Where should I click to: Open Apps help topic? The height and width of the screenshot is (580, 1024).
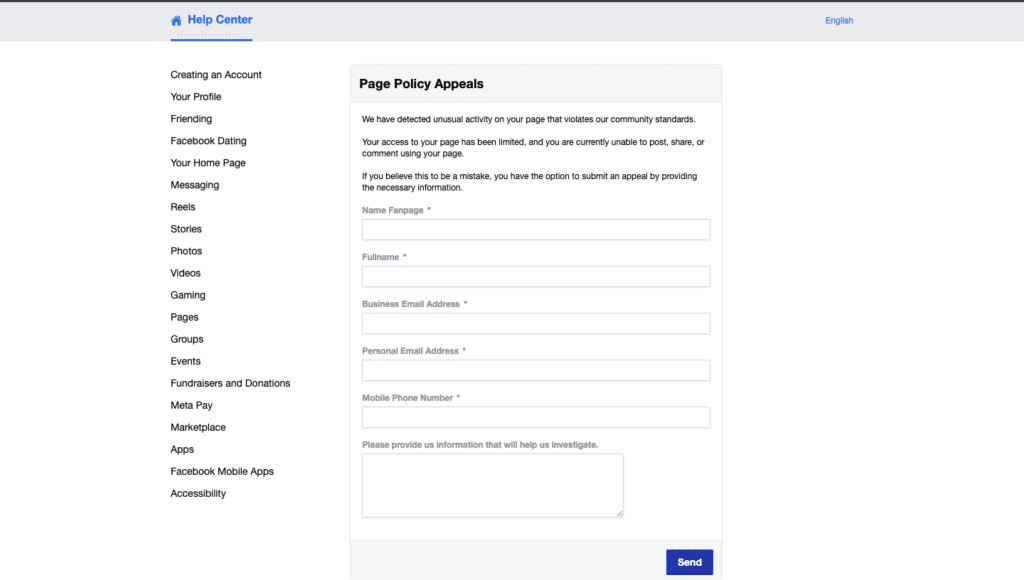[x=182, y=449]
